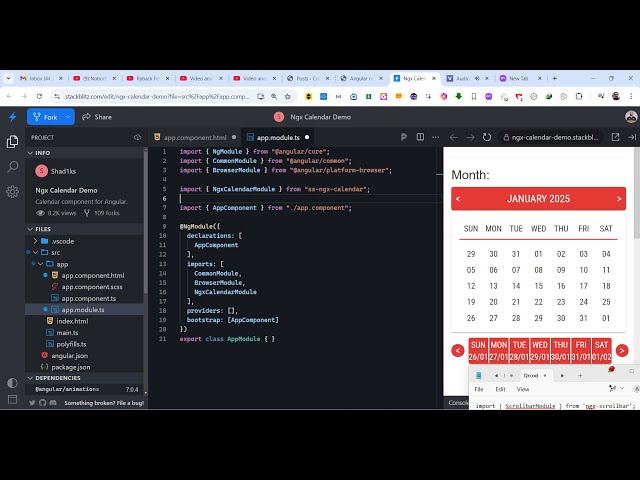Go to previous month in calendar

(458, 199)
